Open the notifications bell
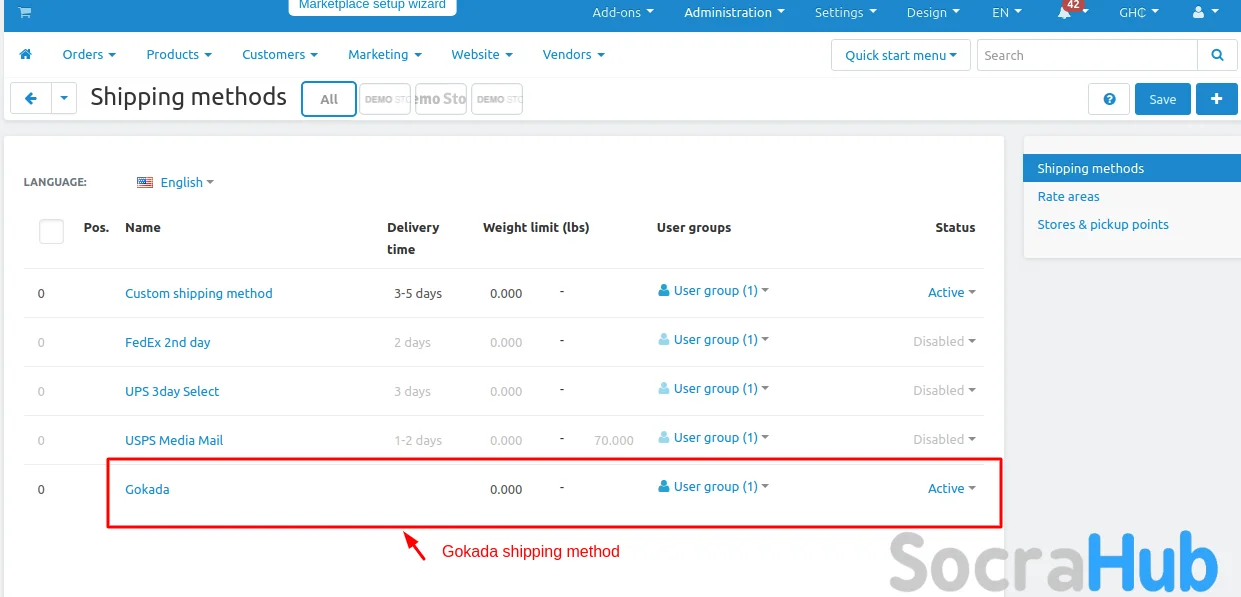 click(1064, 13)
